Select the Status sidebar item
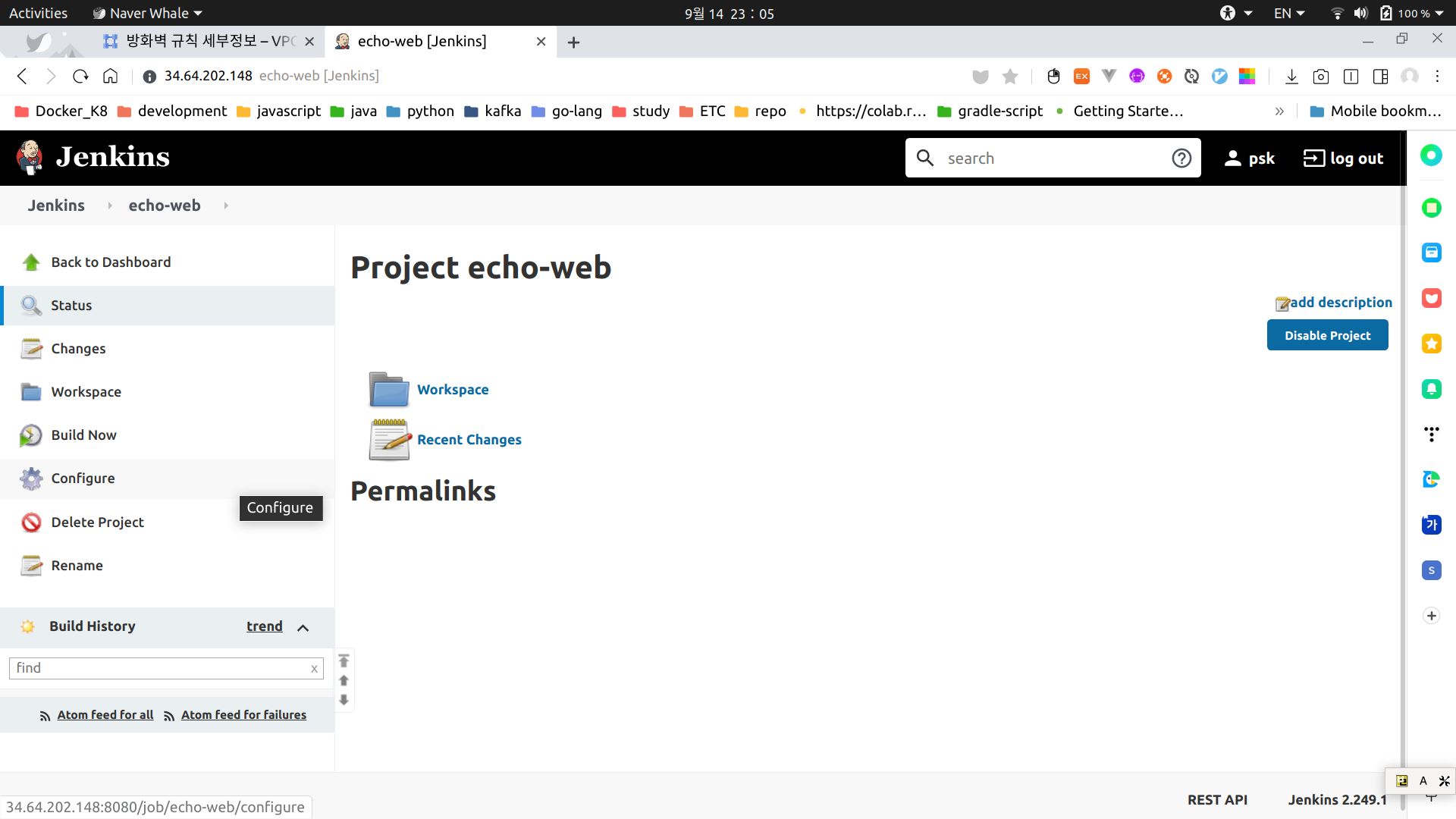Image resolution: width=1456 pixels, height=819 pixels. pos(71,306)
